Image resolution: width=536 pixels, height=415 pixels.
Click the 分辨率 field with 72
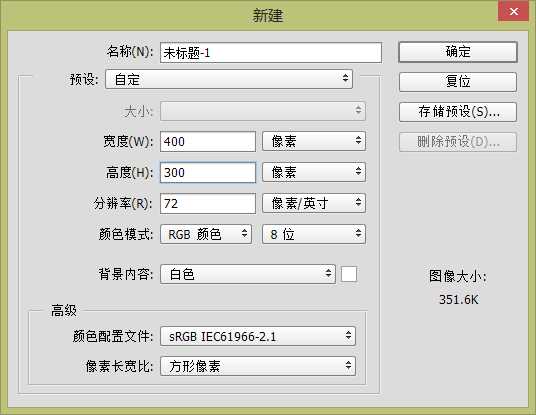(208, 203)
